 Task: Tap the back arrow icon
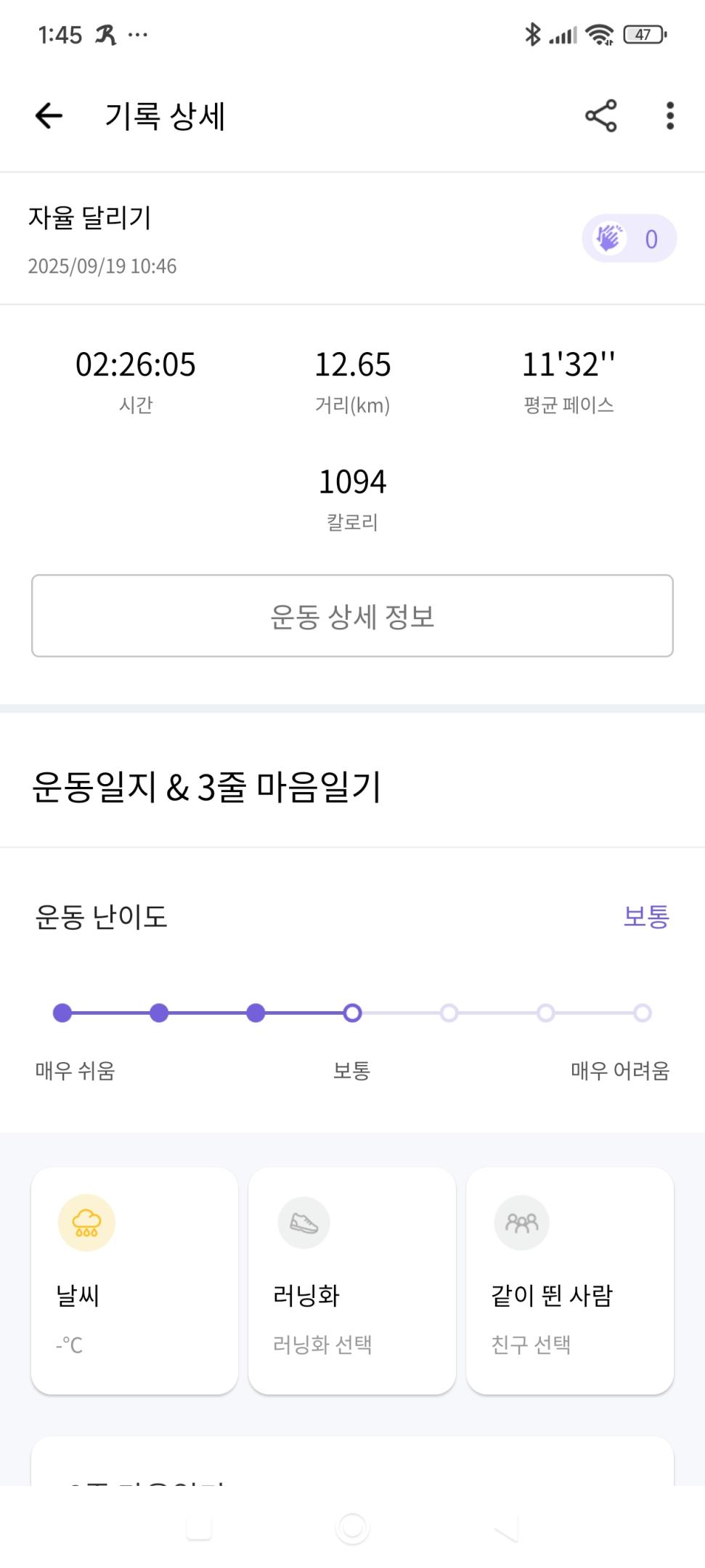(x=49, y=115)
